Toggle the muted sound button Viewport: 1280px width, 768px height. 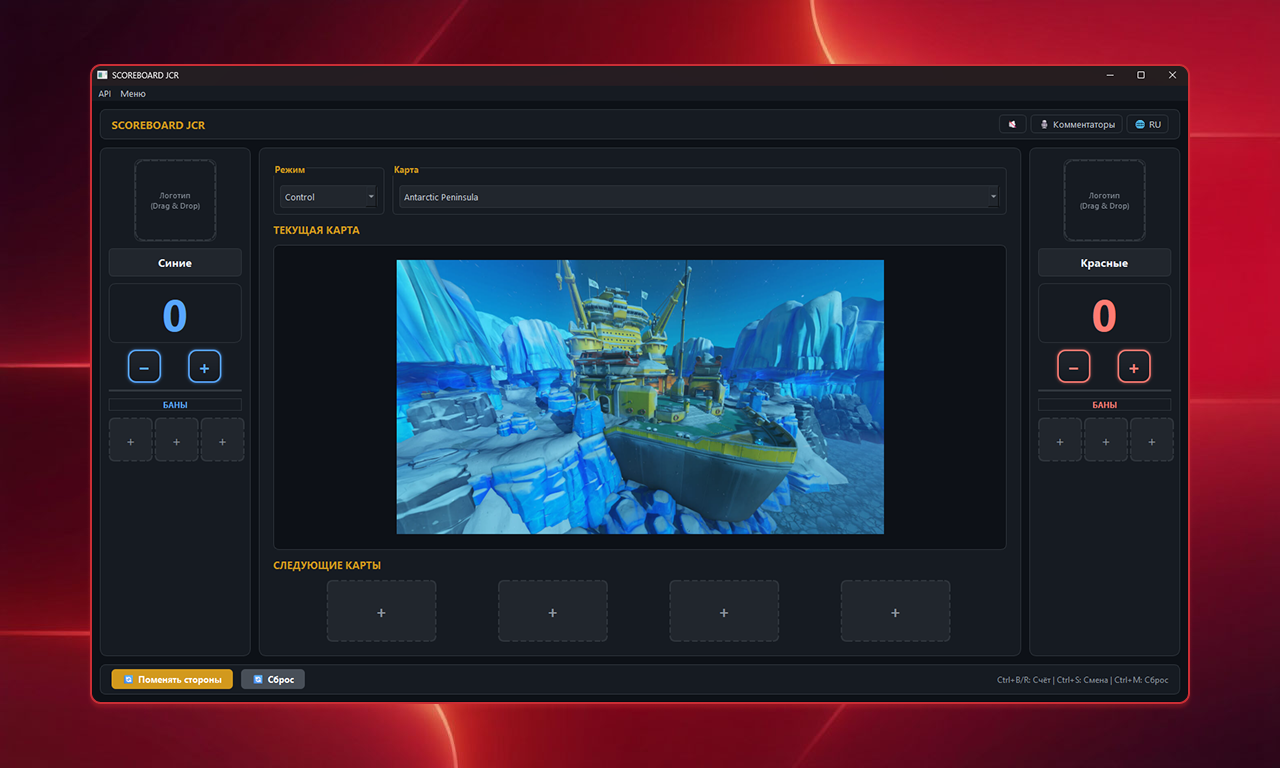click(1012, 124)
